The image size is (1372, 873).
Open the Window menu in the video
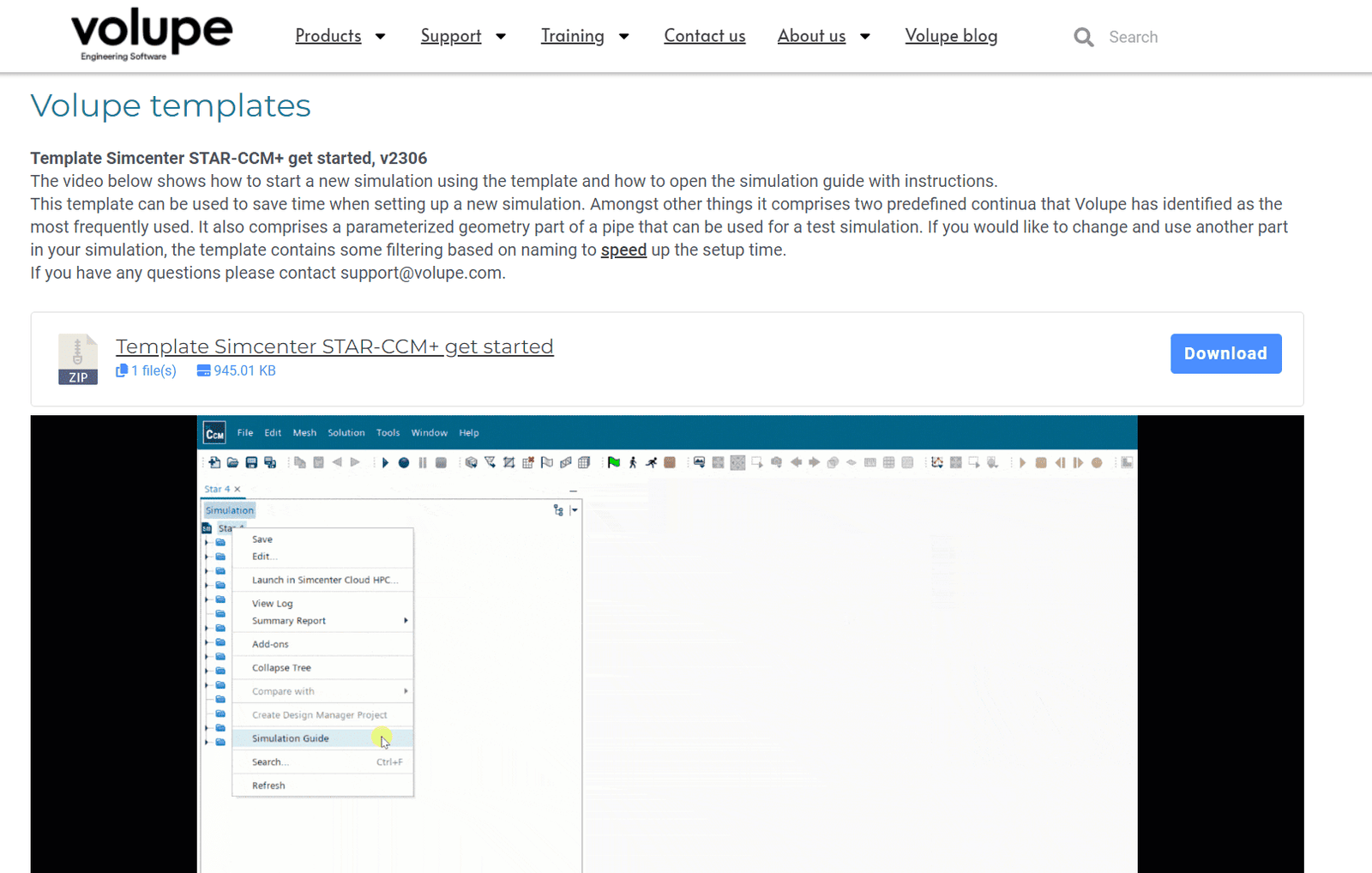coord(429,433)
